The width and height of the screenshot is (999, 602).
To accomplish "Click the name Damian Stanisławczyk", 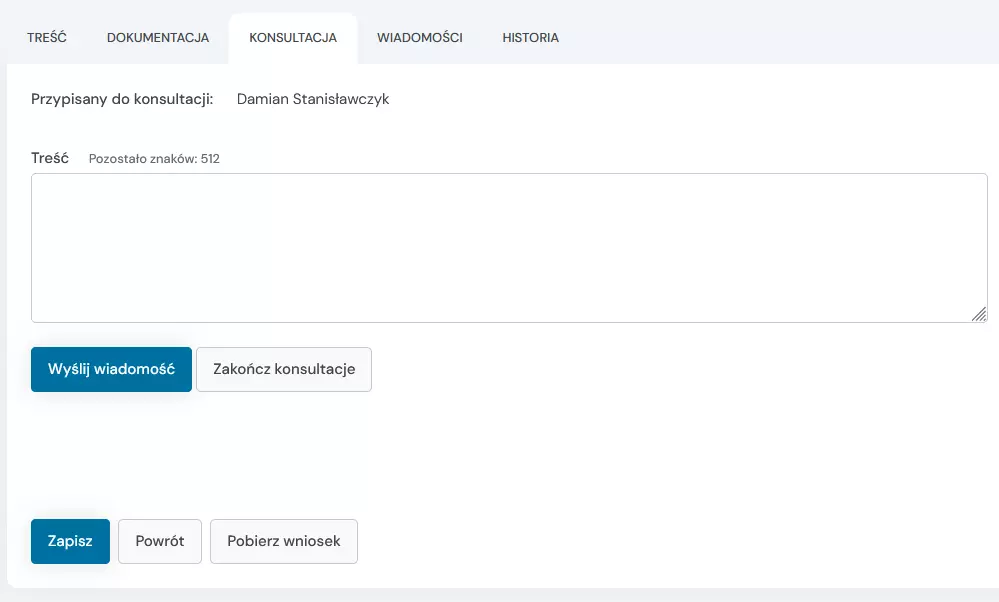I will coord(312,99).
